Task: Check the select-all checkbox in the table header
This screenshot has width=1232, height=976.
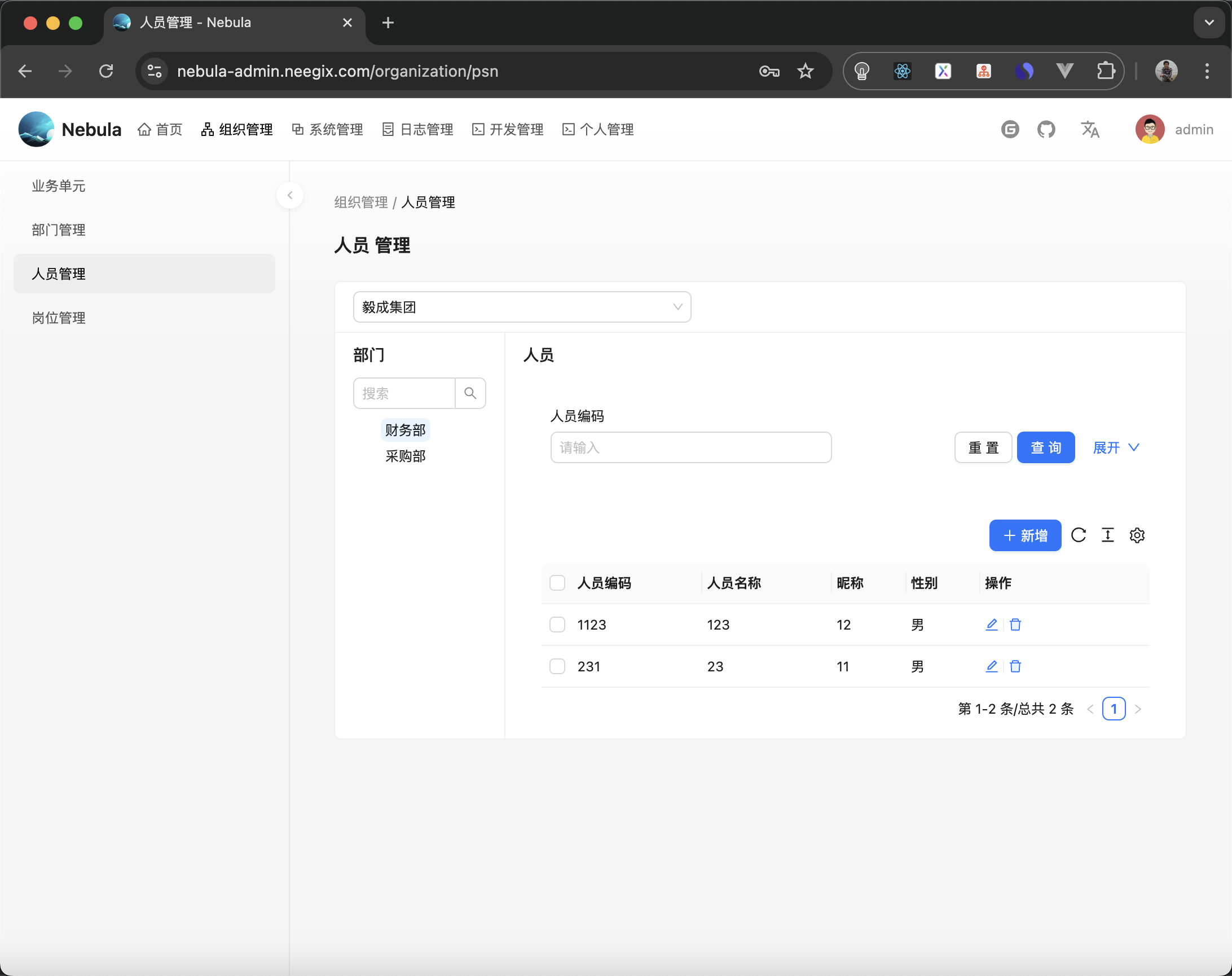Action: tap(557, 582)
